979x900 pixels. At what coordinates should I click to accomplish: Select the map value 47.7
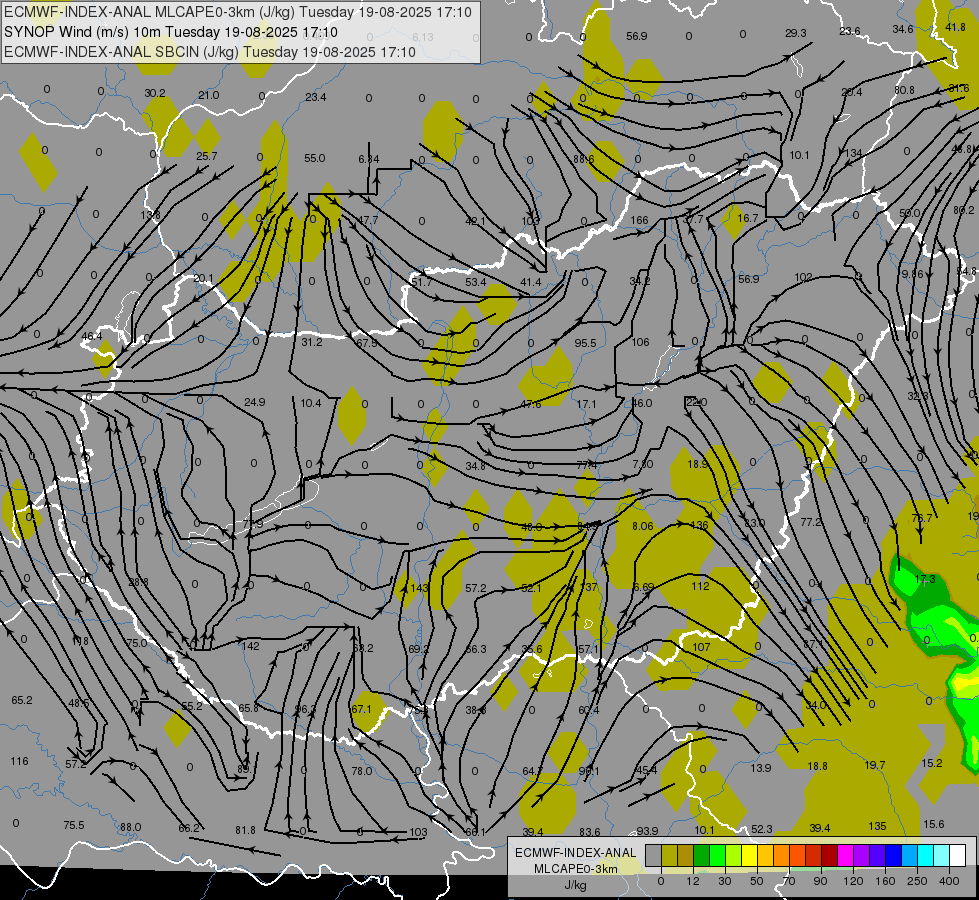(x=368, y=220)
